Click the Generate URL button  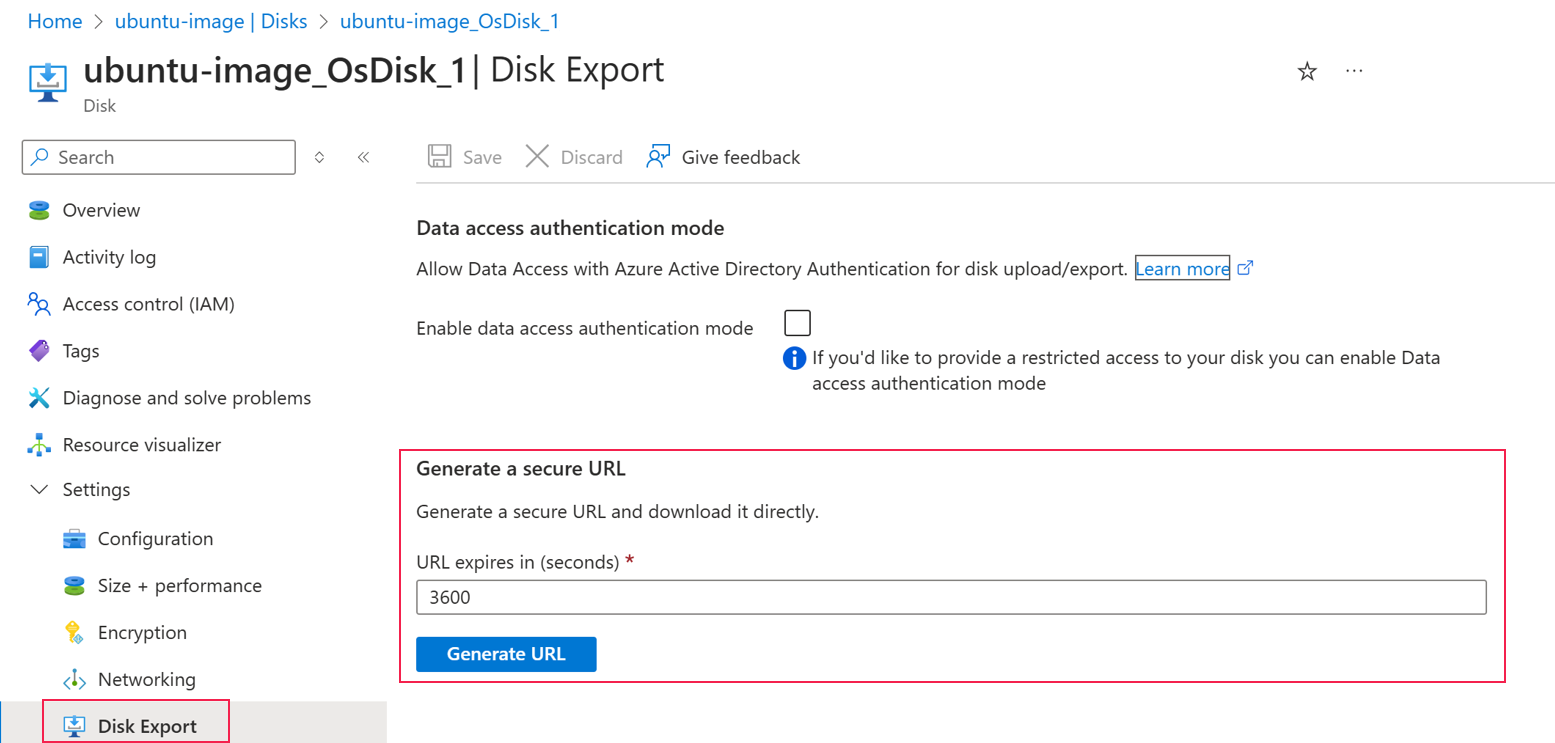[x=506, y=655]
